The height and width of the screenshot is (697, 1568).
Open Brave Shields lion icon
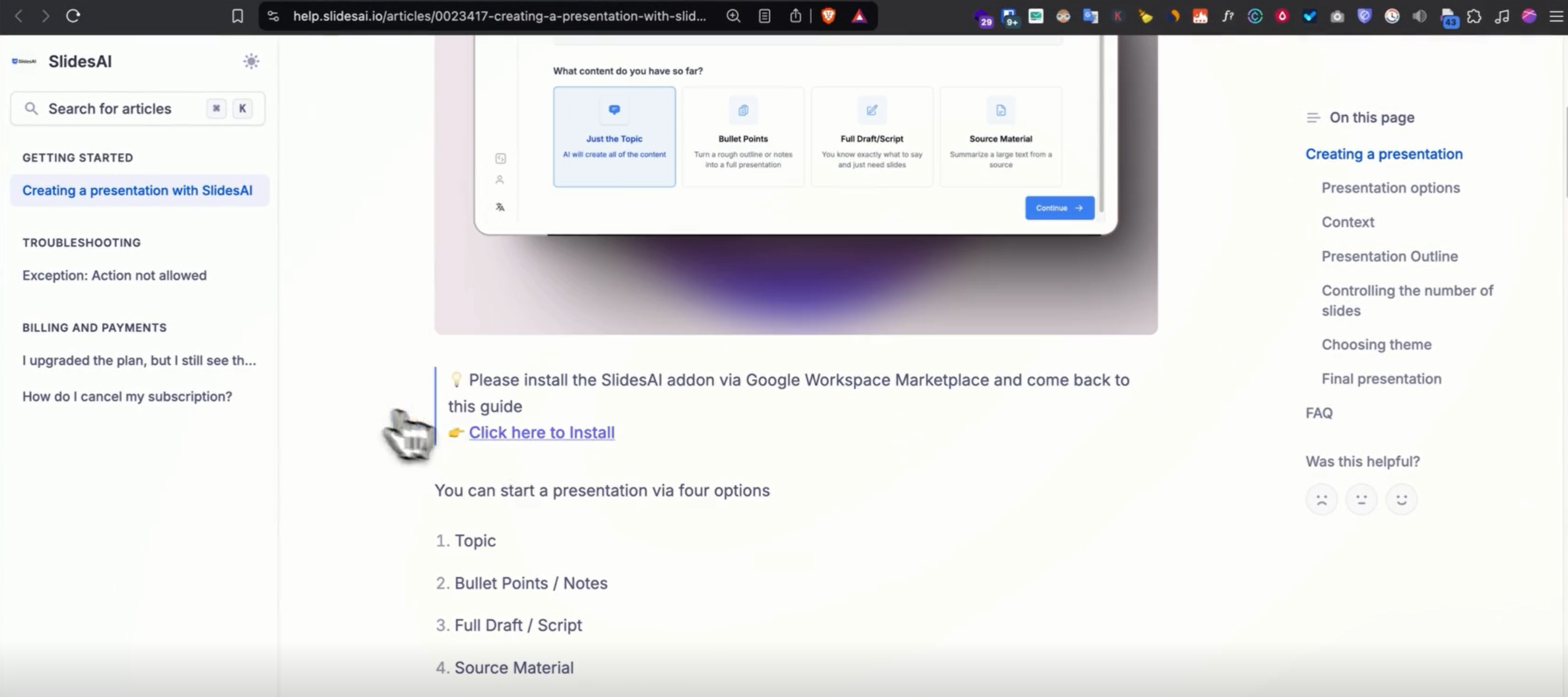(x=828, y=16)
